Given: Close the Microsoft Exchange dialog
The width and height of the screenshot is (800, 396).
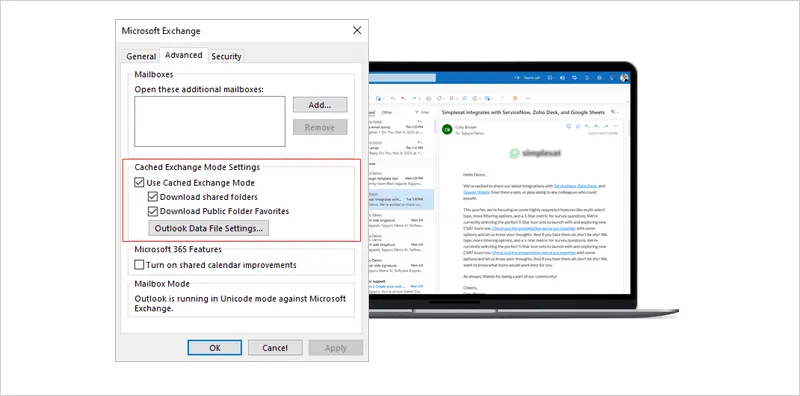Looking at the screenshot, I should tap(357, 31).
